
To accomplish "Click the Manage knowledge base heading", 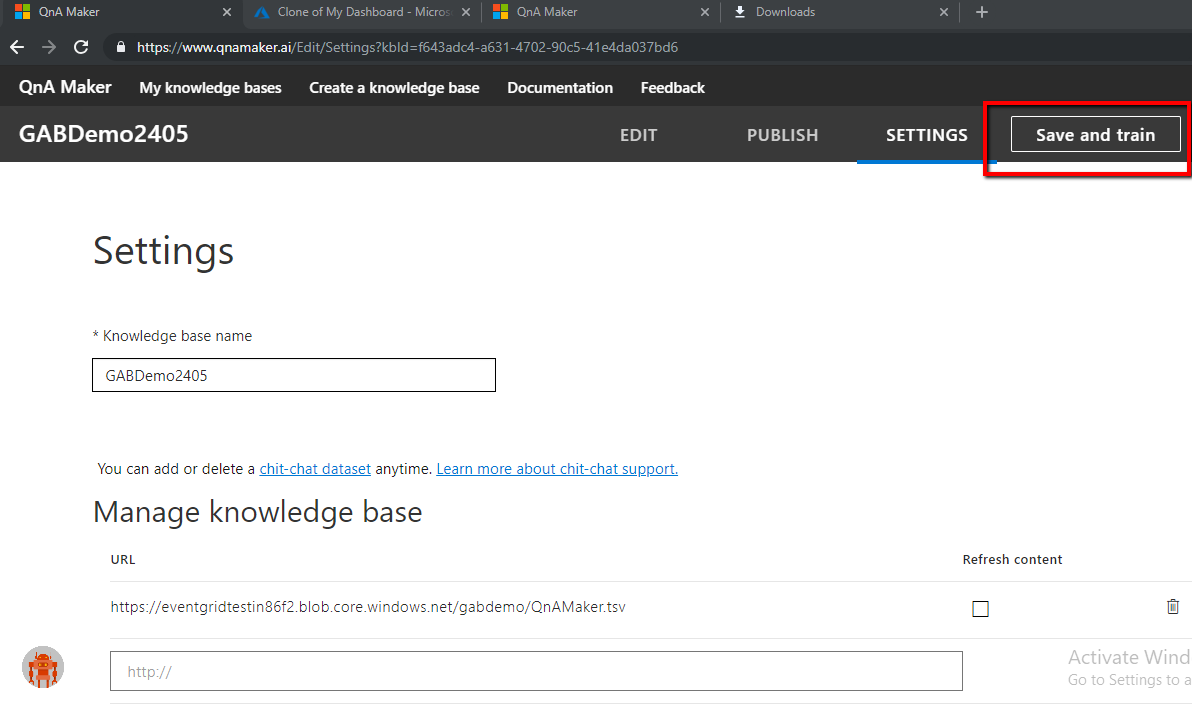I will [x=258, y=512].
